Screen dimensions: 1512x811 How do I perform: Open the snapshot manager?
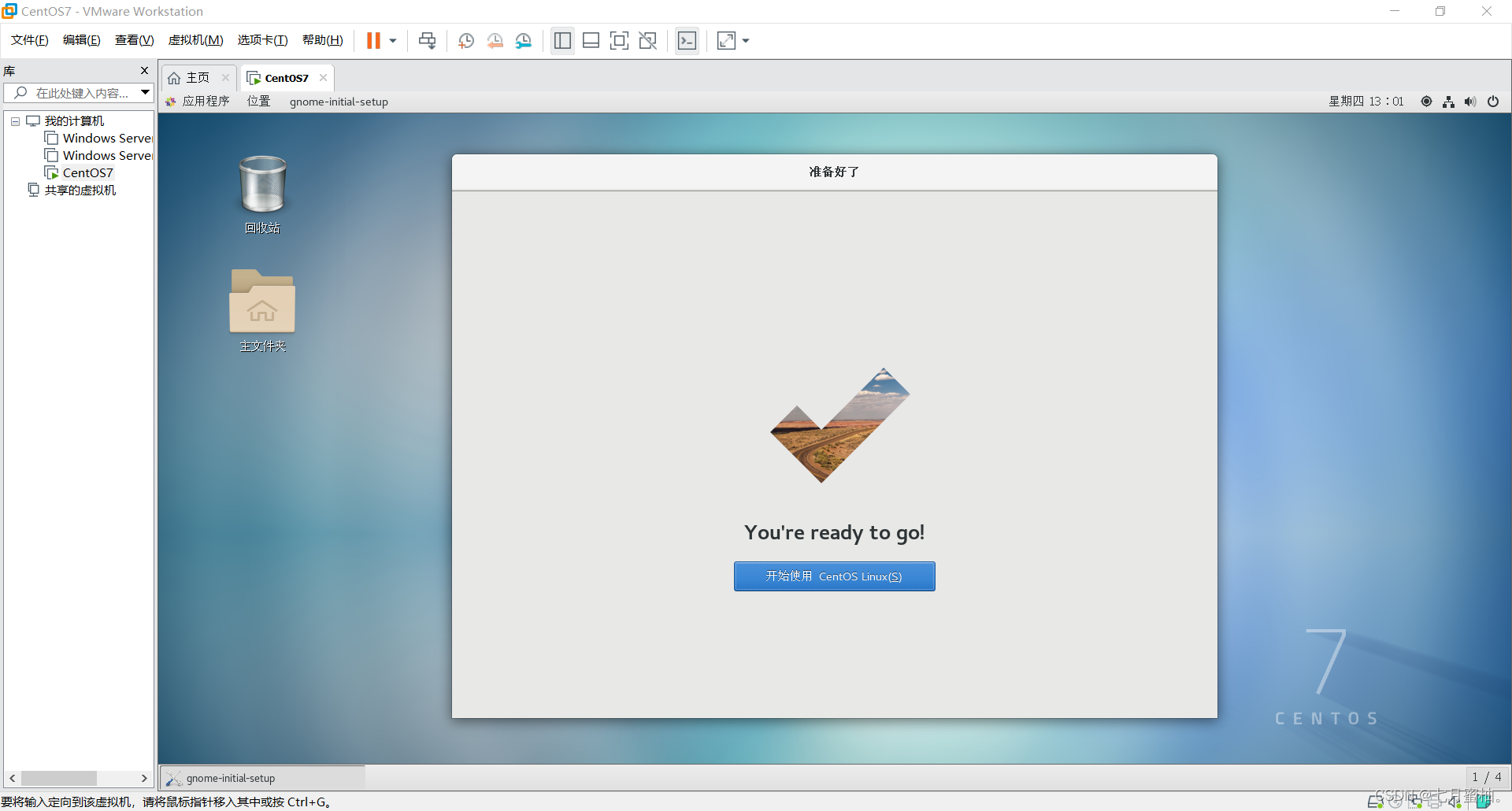coord(523,40)
